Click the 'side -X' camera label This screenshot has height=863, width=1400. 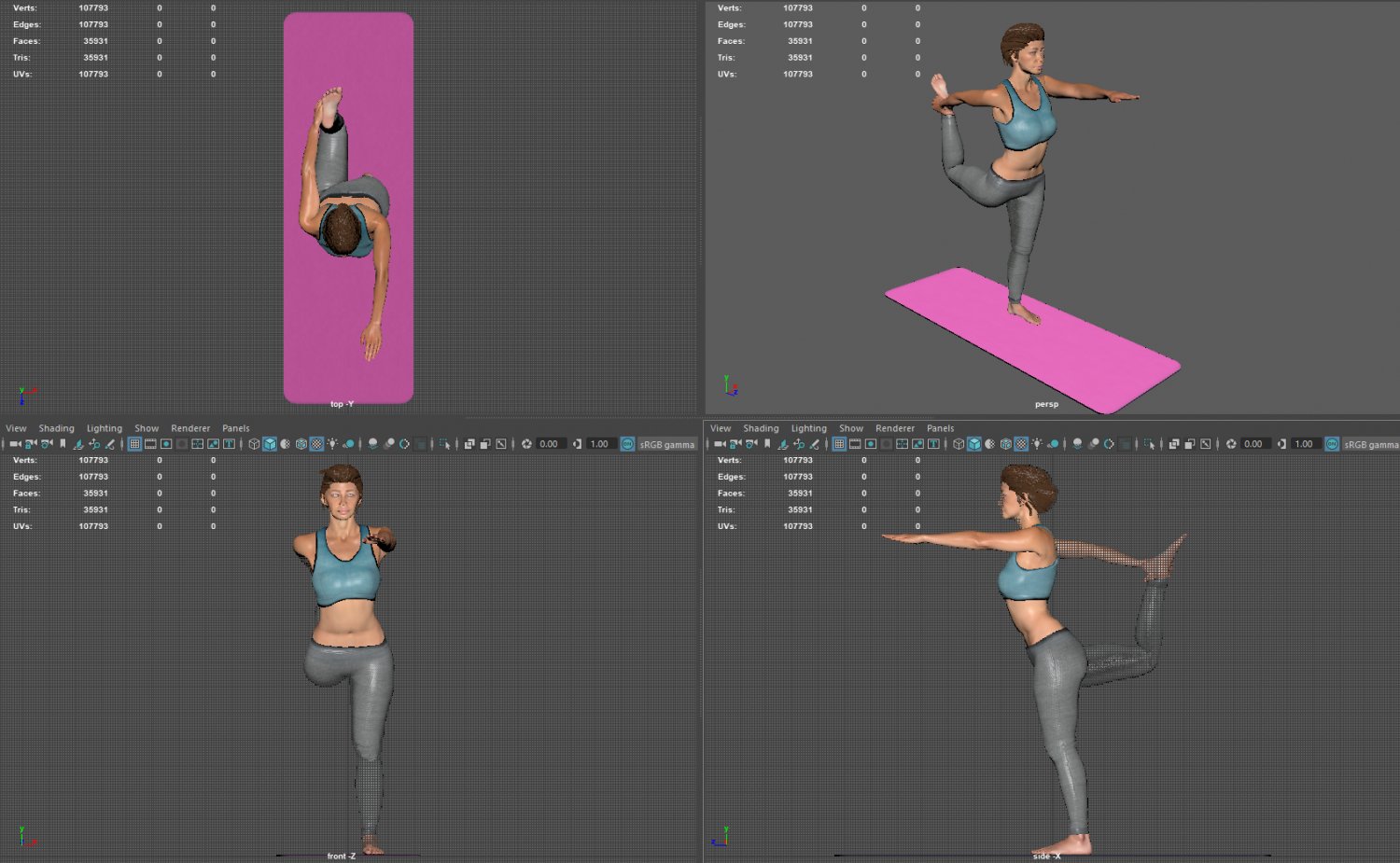[1046, 856]
